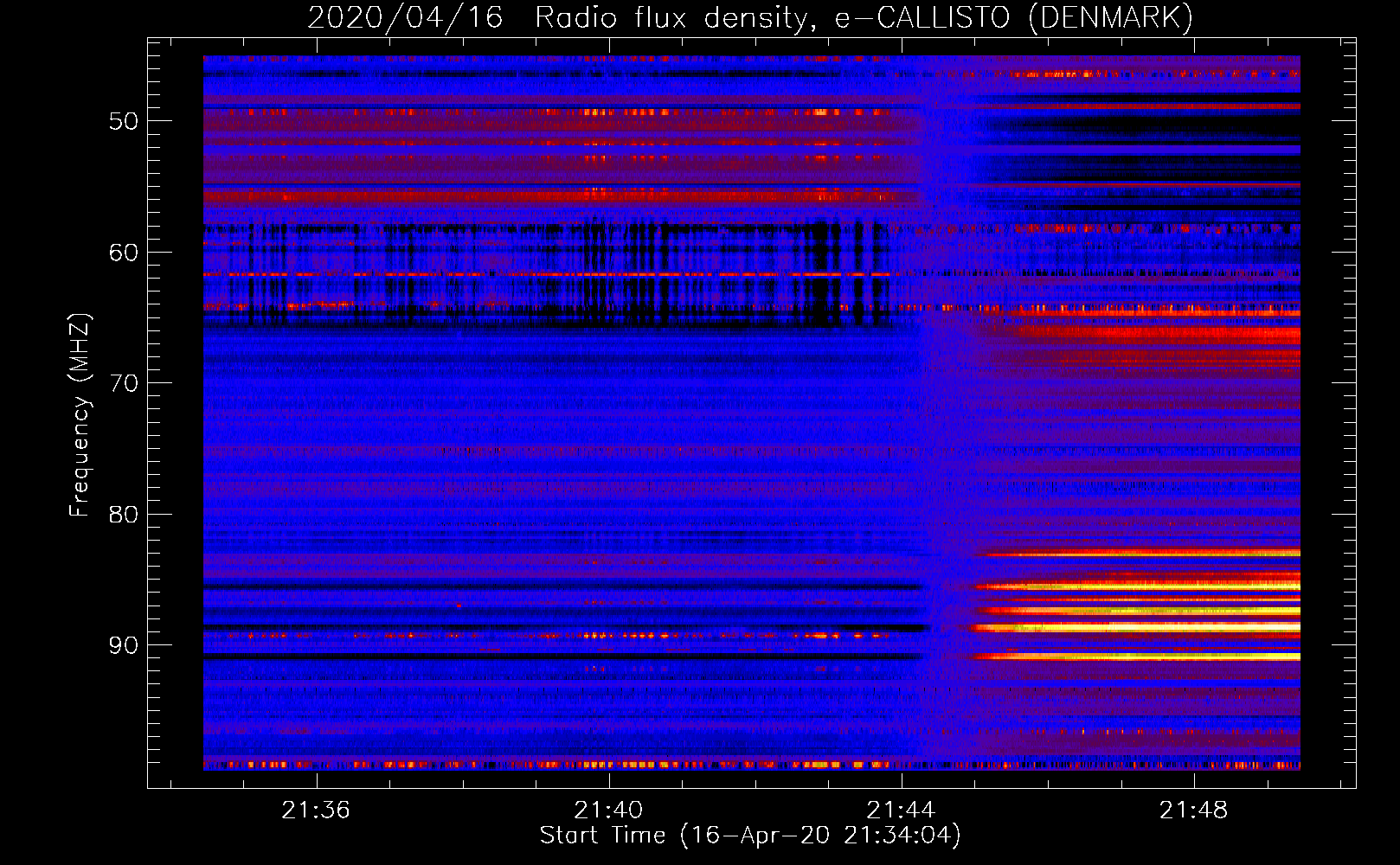Image resolution: width=1400 pixels, height=865 pixels.
Task: Click the 21:48 time tick label
Action: point(1193,810)
